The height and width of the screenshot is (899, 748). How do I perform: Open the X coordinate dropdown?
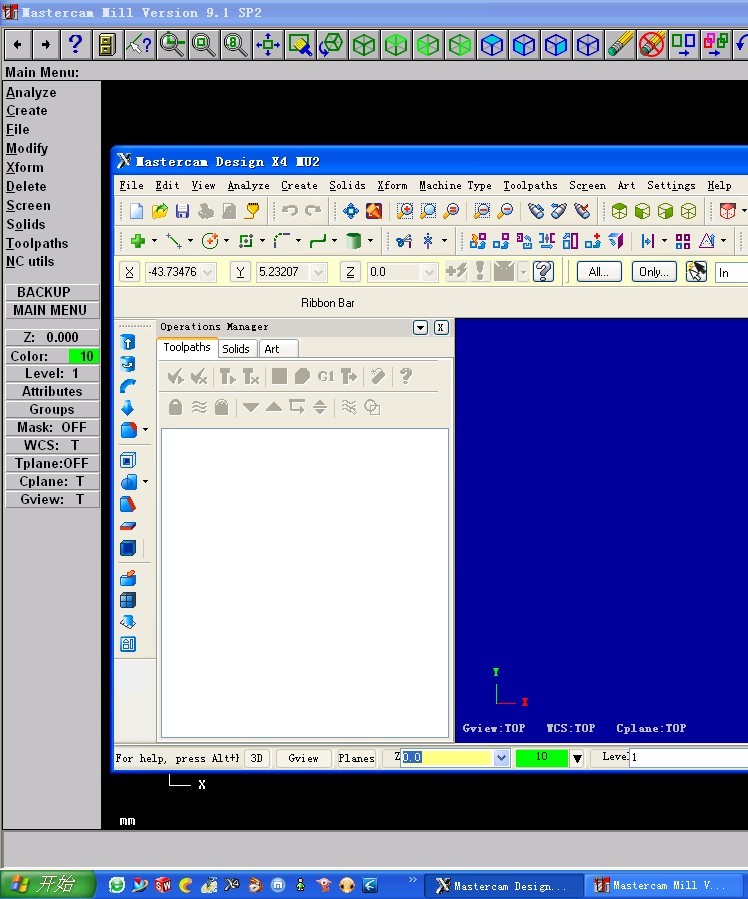pyautogui.click(x=209, y=272)
